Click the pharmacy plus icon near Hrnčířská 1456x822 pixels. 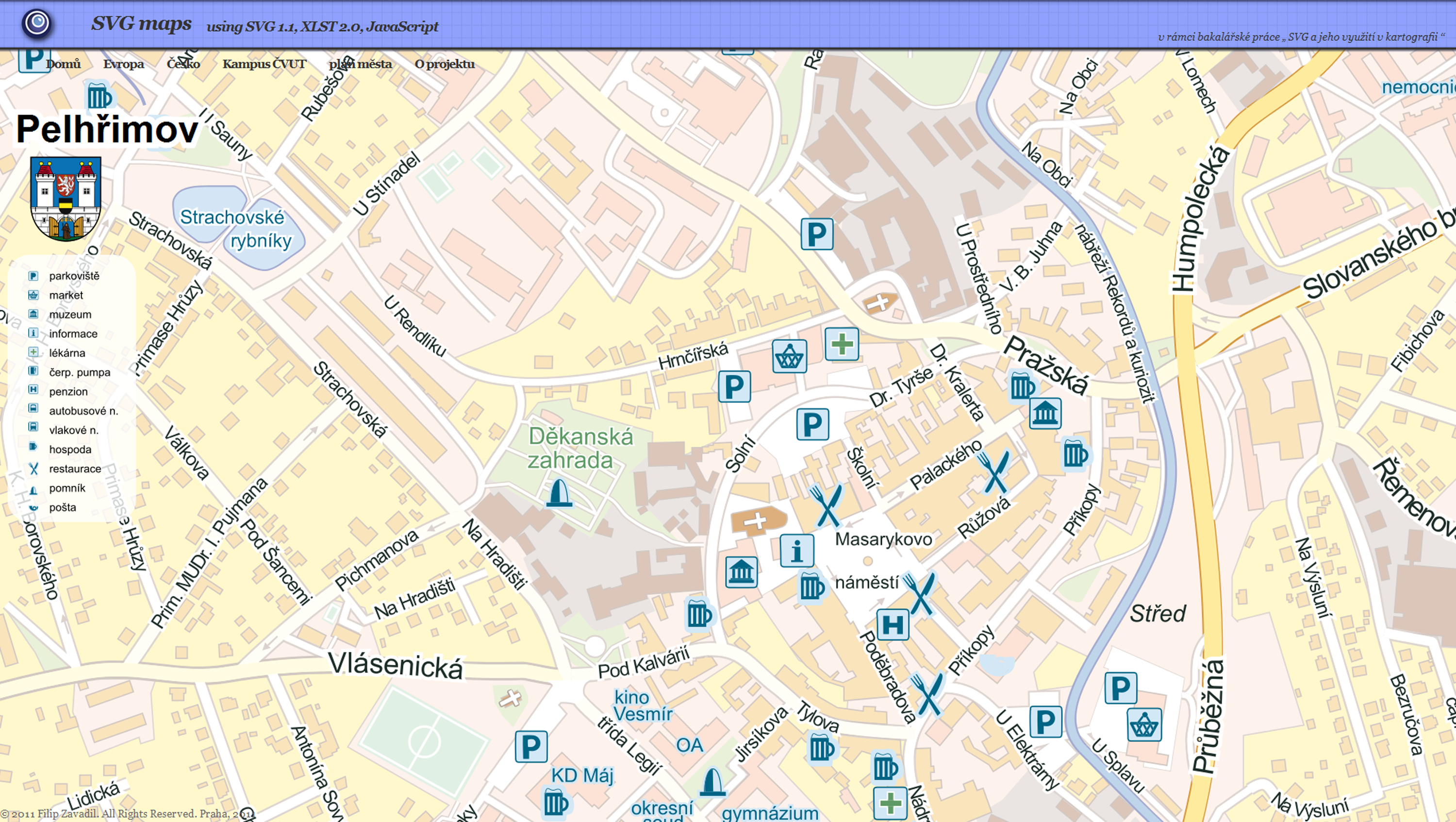(842, 344)
